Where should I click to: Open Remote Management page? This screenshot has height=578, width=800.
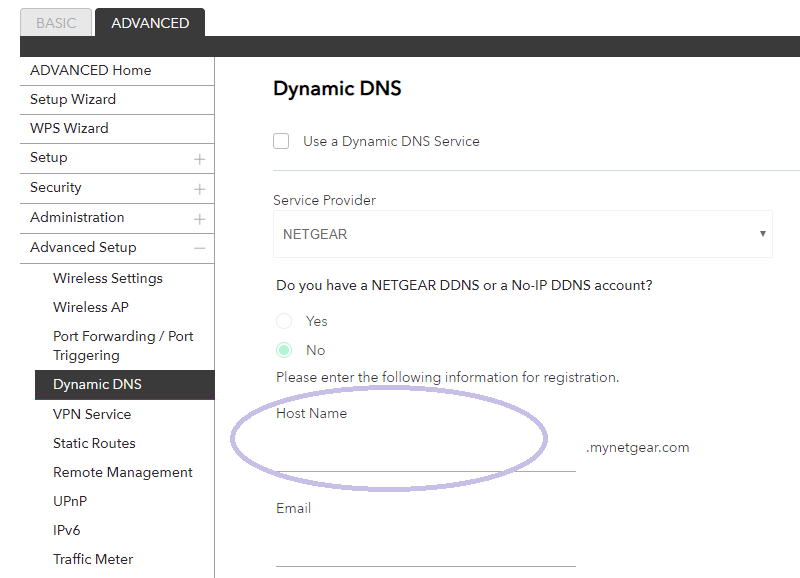122,472
